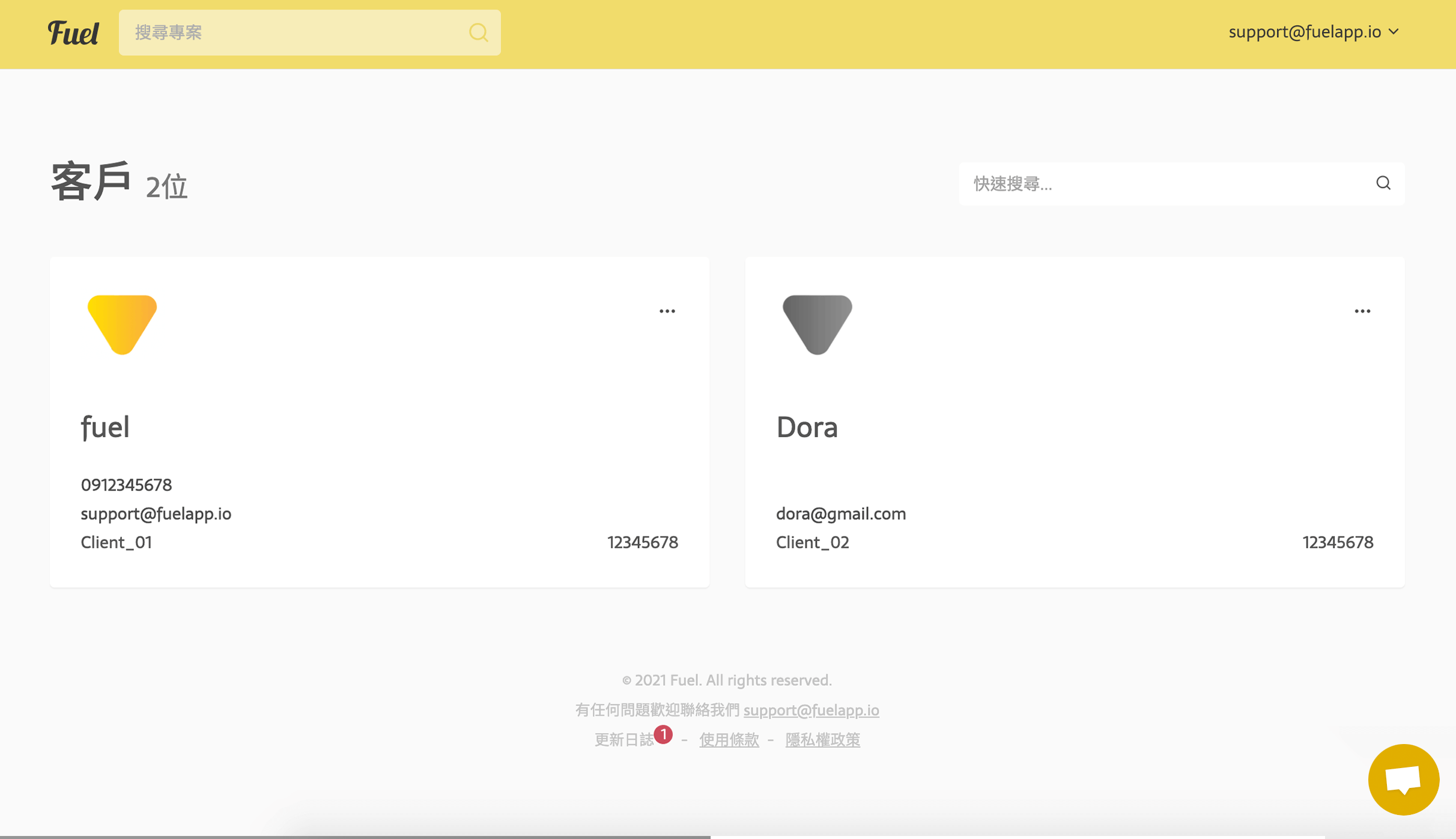Click the yellow search icon in header
1456x839 pixels.
pyautogui.click(x=478, y=32)
